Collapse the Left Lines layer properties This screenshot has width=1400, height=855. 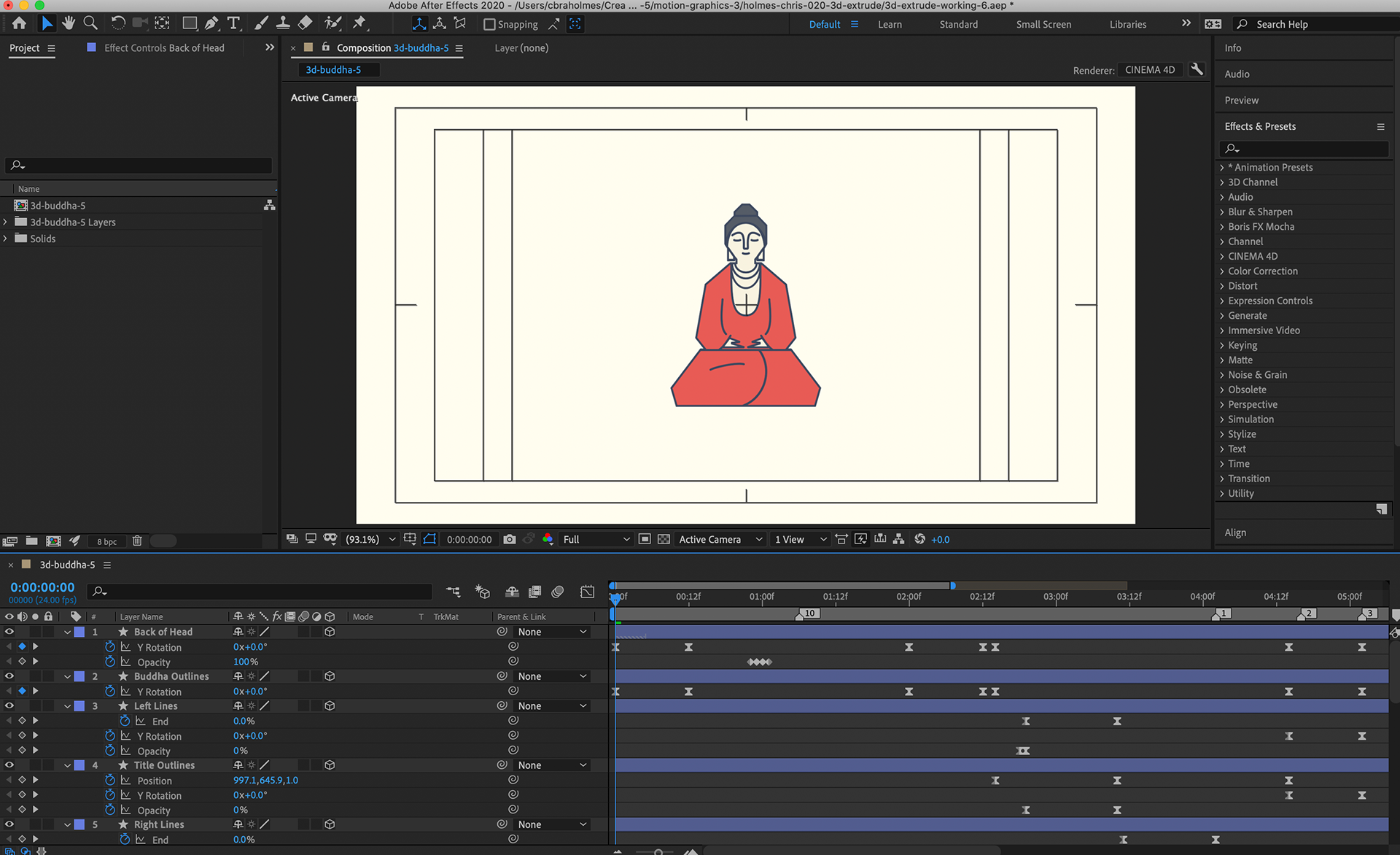tap(67, 706)
